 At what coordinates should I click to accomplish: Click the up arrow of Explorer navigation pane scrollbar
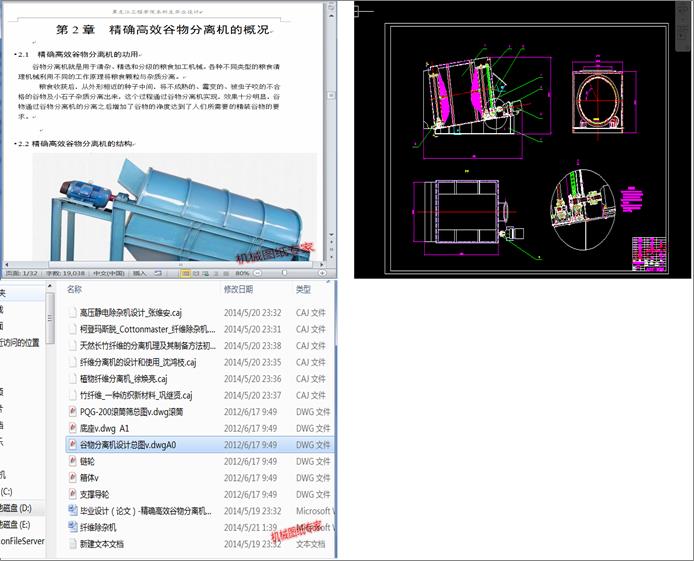50,287
